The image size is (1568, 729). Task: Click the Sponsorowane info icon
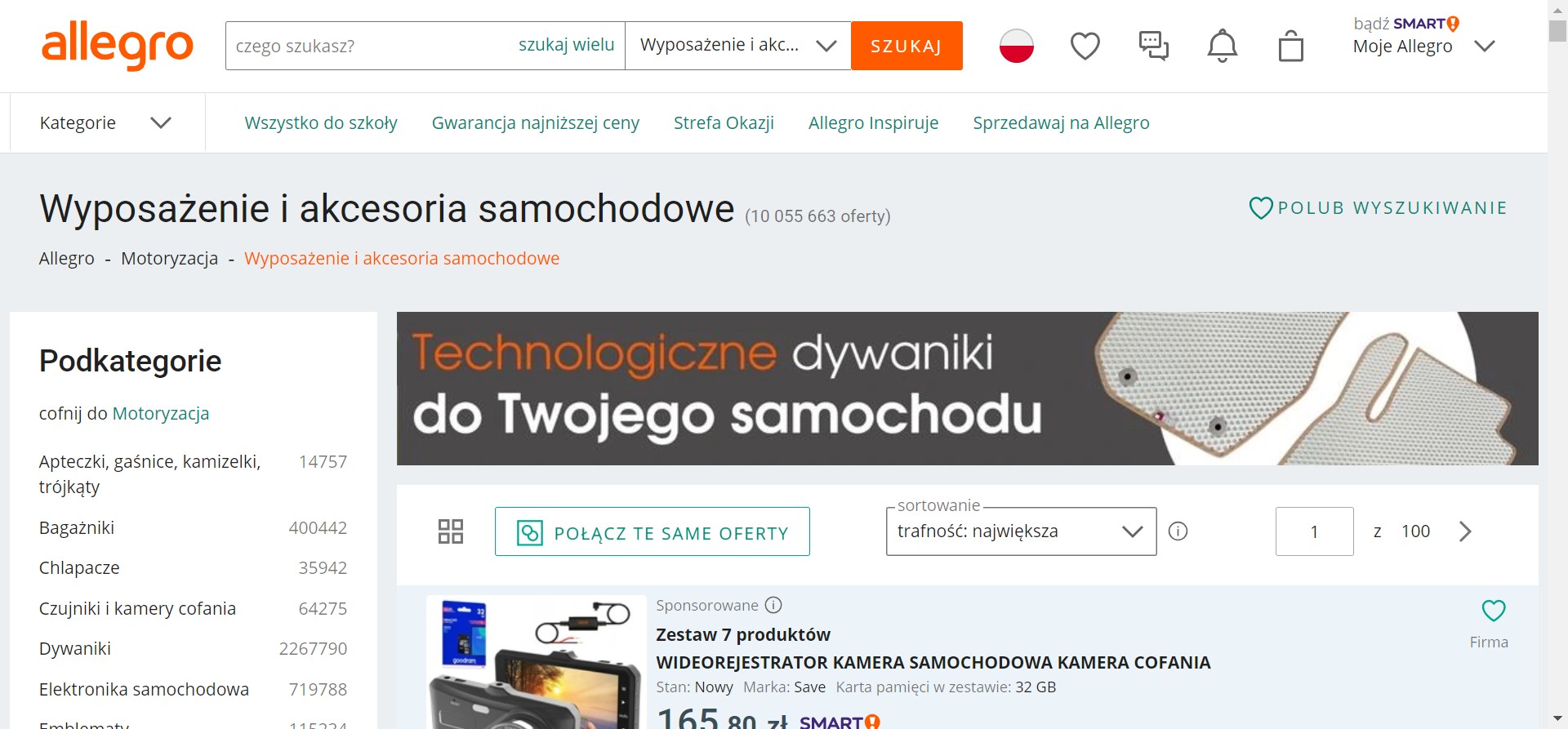[x=773, y=605]
